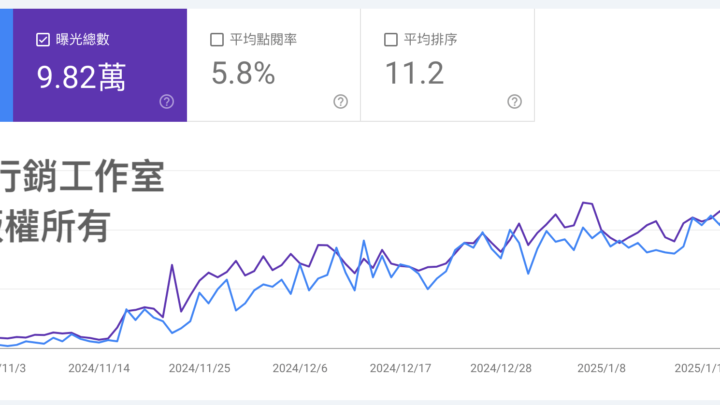Viewport: 720px width, 405px height.
Task: Click the 2024/11/14 date on axis
Action: point(97,367)
